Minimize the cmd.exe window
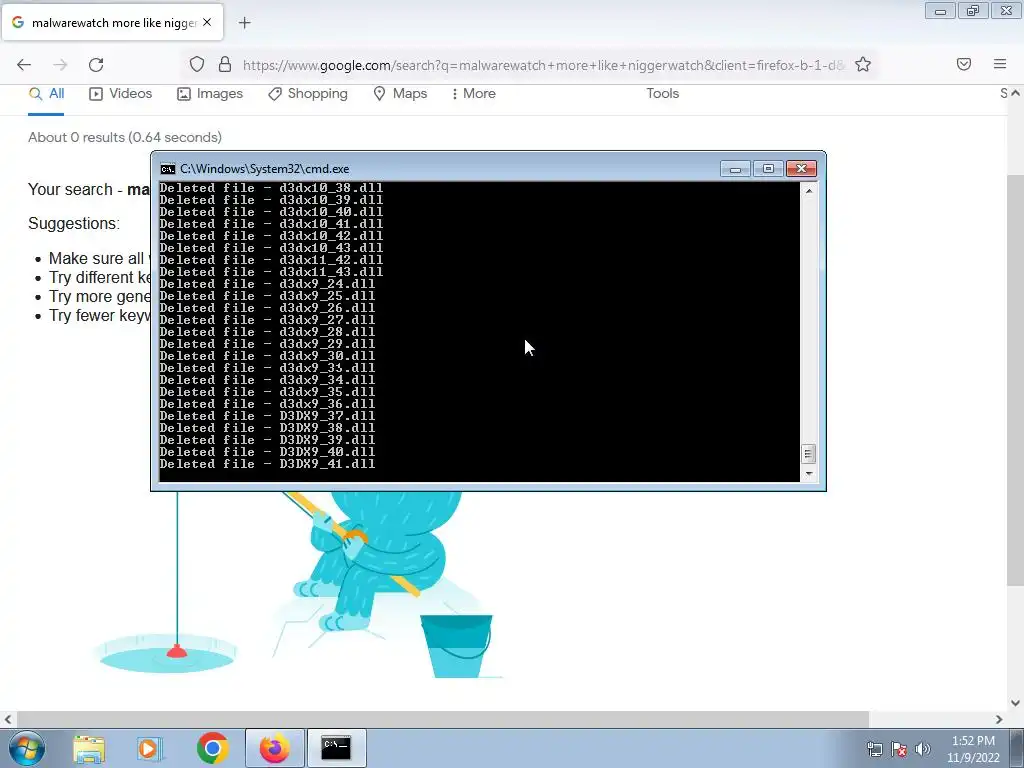The height and width of the screenshot is (768, 1024). coord(735,169)
